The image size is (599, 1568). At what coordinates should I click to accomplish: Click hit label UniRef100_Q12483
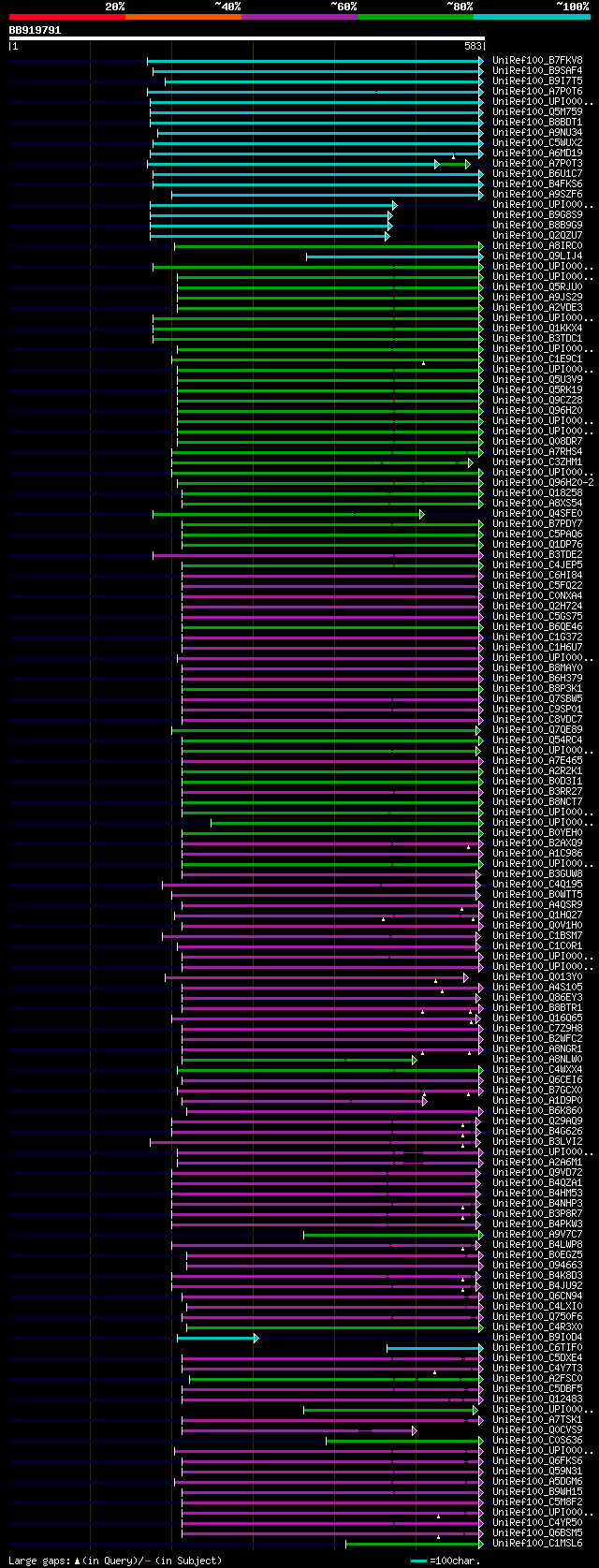(537, 1399)
